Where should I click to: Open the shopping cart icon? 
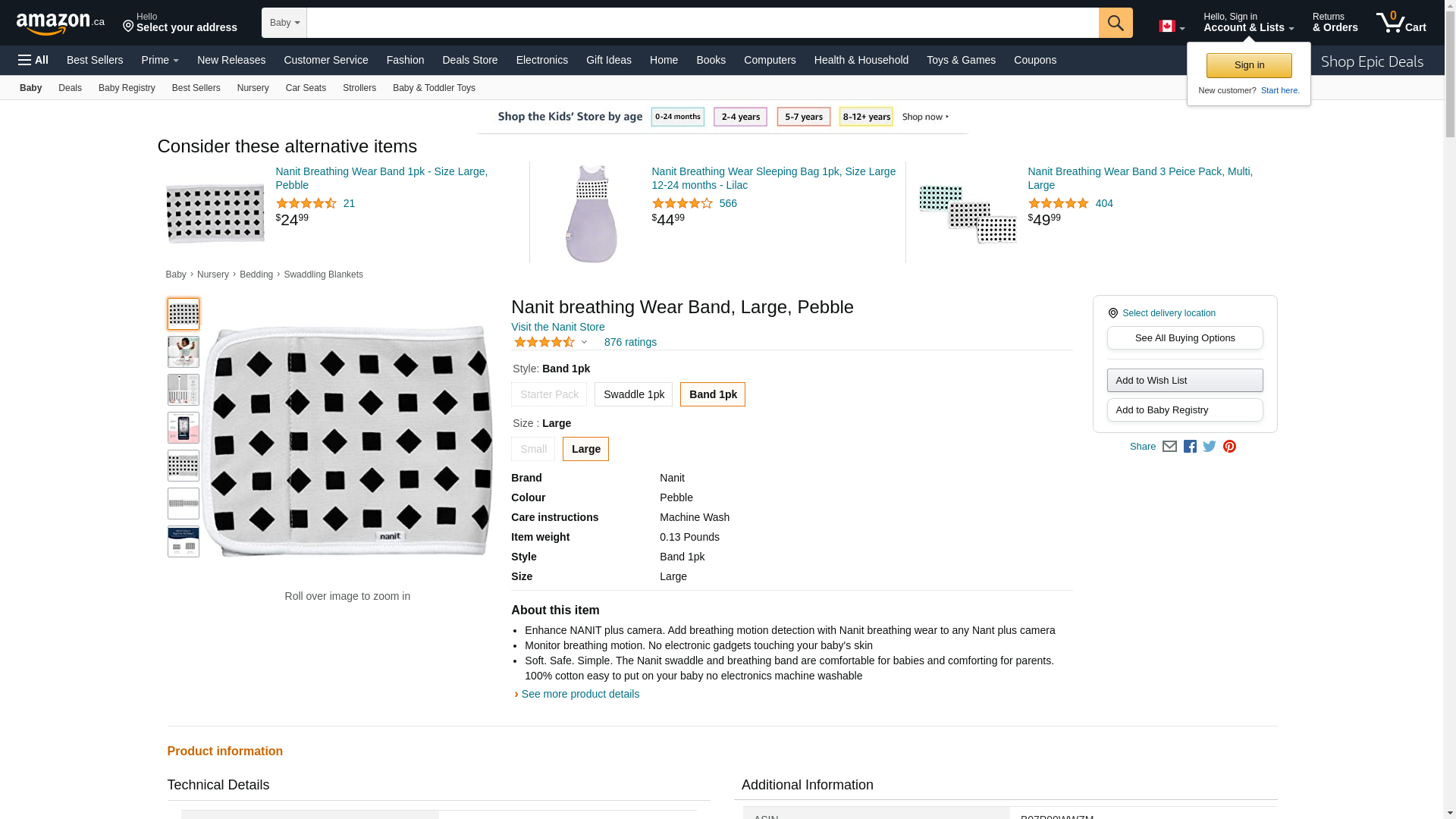[1400, 23]
